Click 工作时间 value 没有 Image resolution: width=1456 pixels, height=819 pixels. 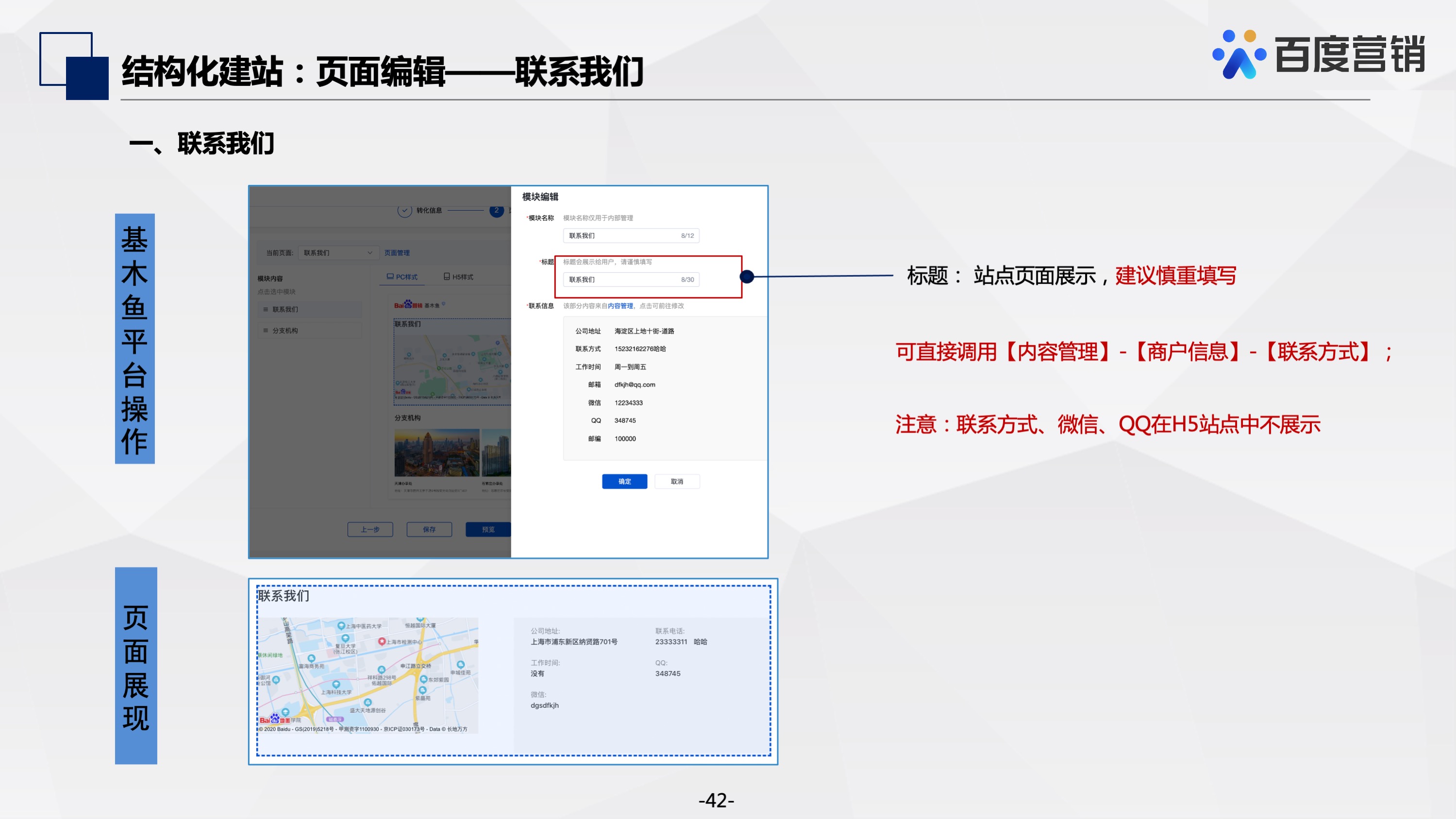click(x=537, y=673)
